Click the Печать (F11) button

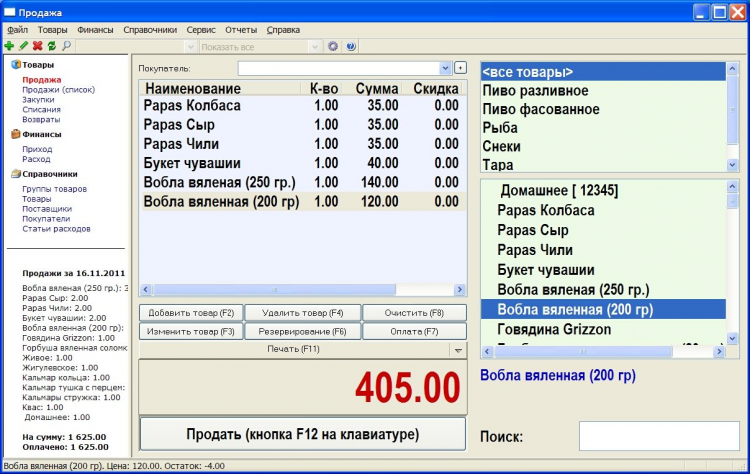pyautogui.click(x=294, y=349)
